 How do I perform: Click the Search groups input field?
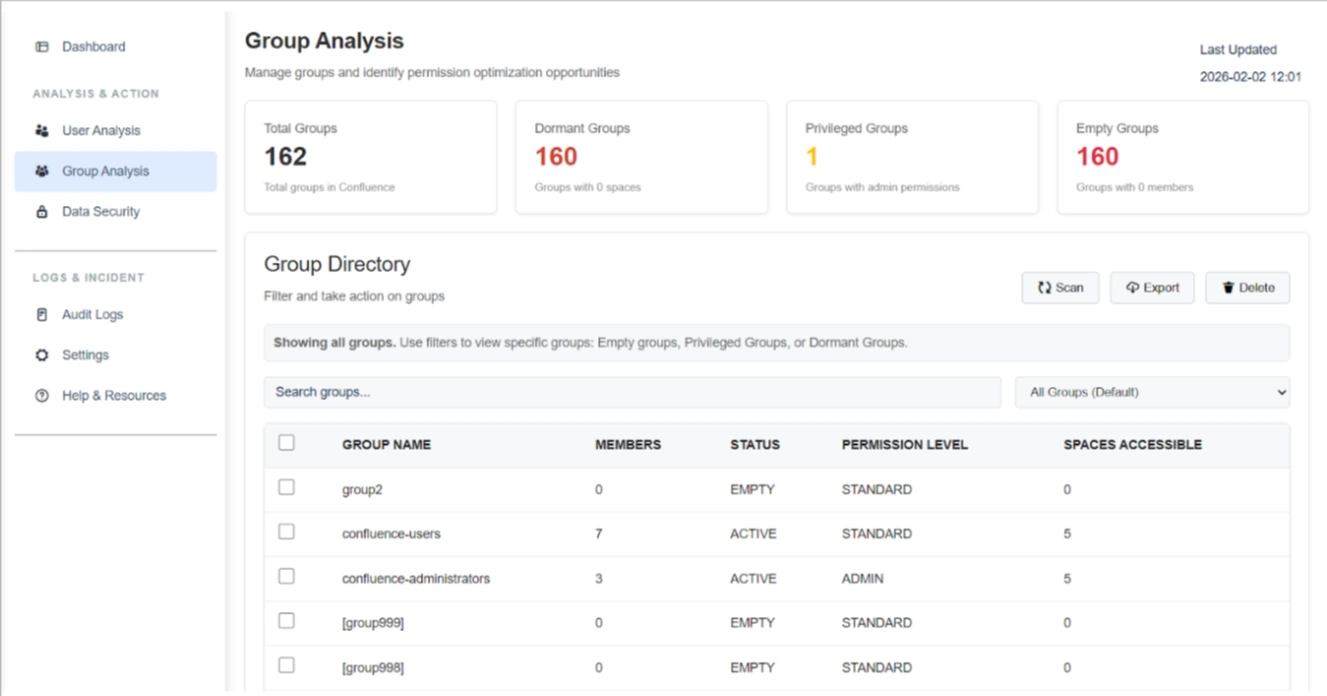pyautogui.click(x=631, y=392)
